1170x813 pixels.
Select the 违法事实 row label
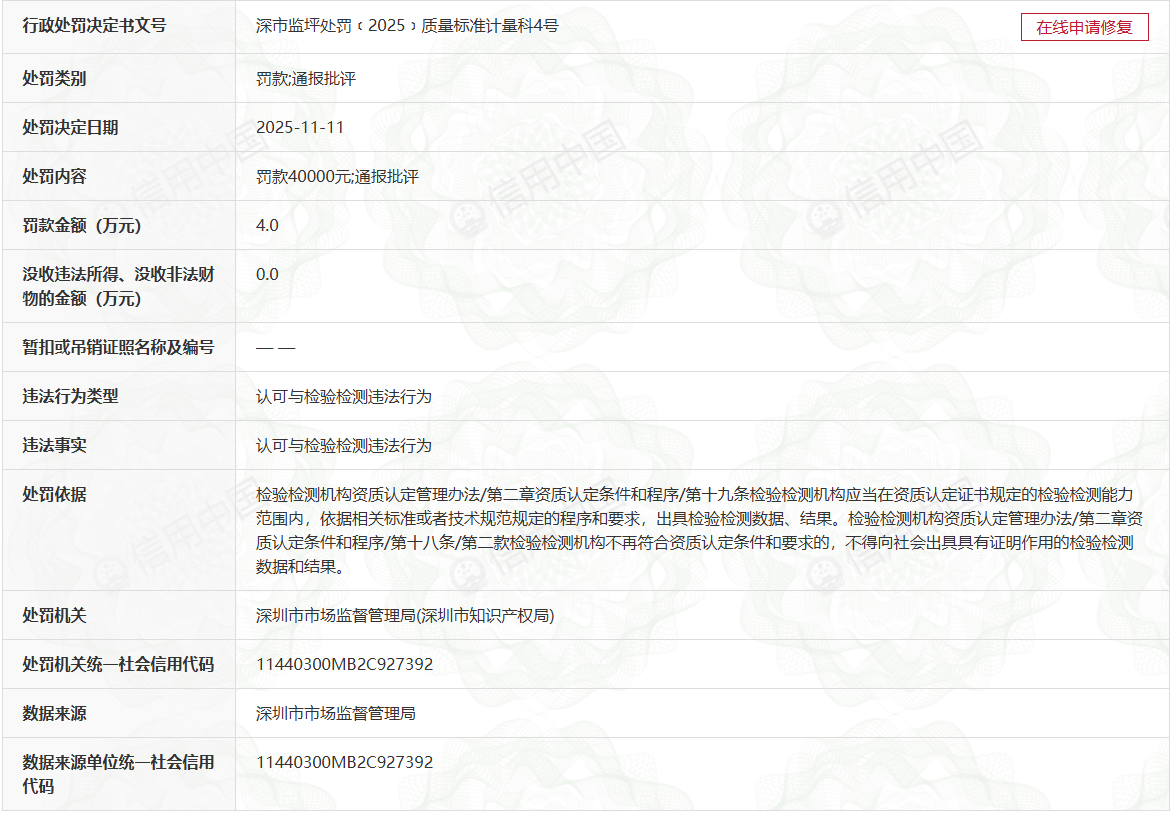tap(54, 445)
